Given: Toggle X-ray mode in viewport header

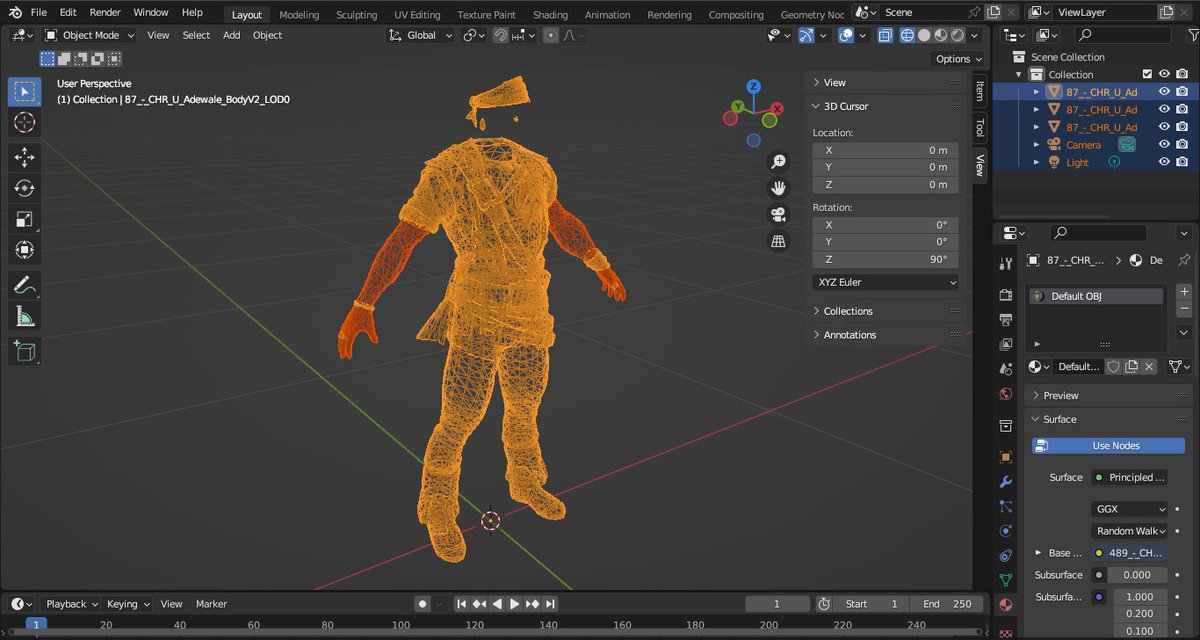Looking at the screenshot, I should pos(885,35).
